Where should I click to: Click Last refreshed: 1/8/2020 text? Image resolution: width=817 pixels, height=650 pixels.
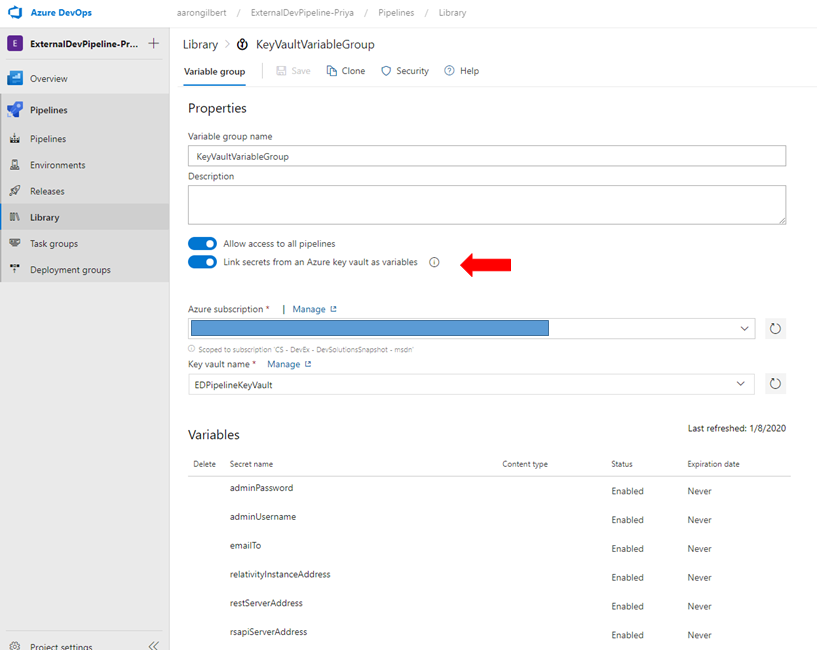tap(737, 428)
